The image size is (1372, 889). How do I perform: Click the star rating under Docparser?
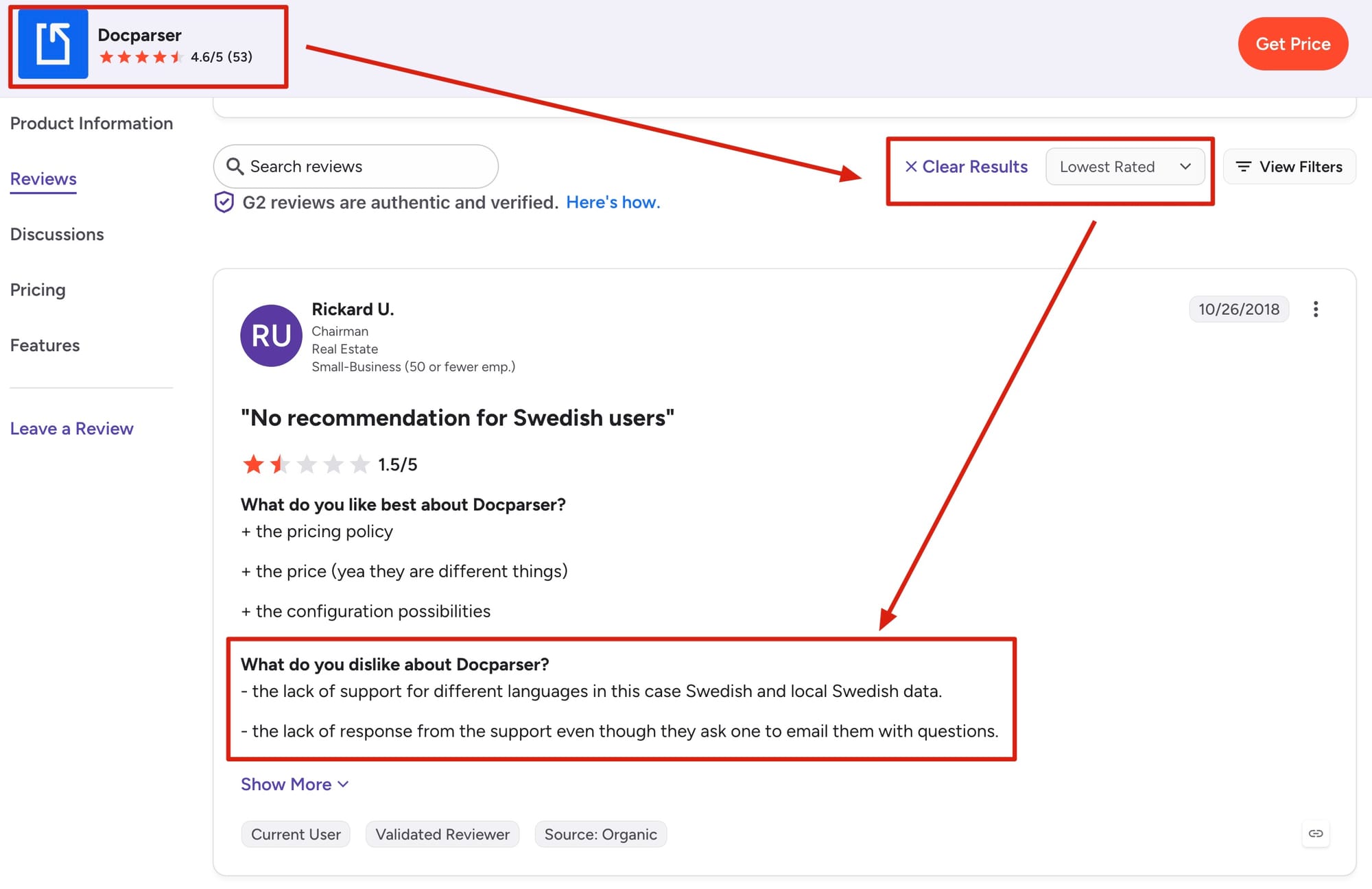141,57
